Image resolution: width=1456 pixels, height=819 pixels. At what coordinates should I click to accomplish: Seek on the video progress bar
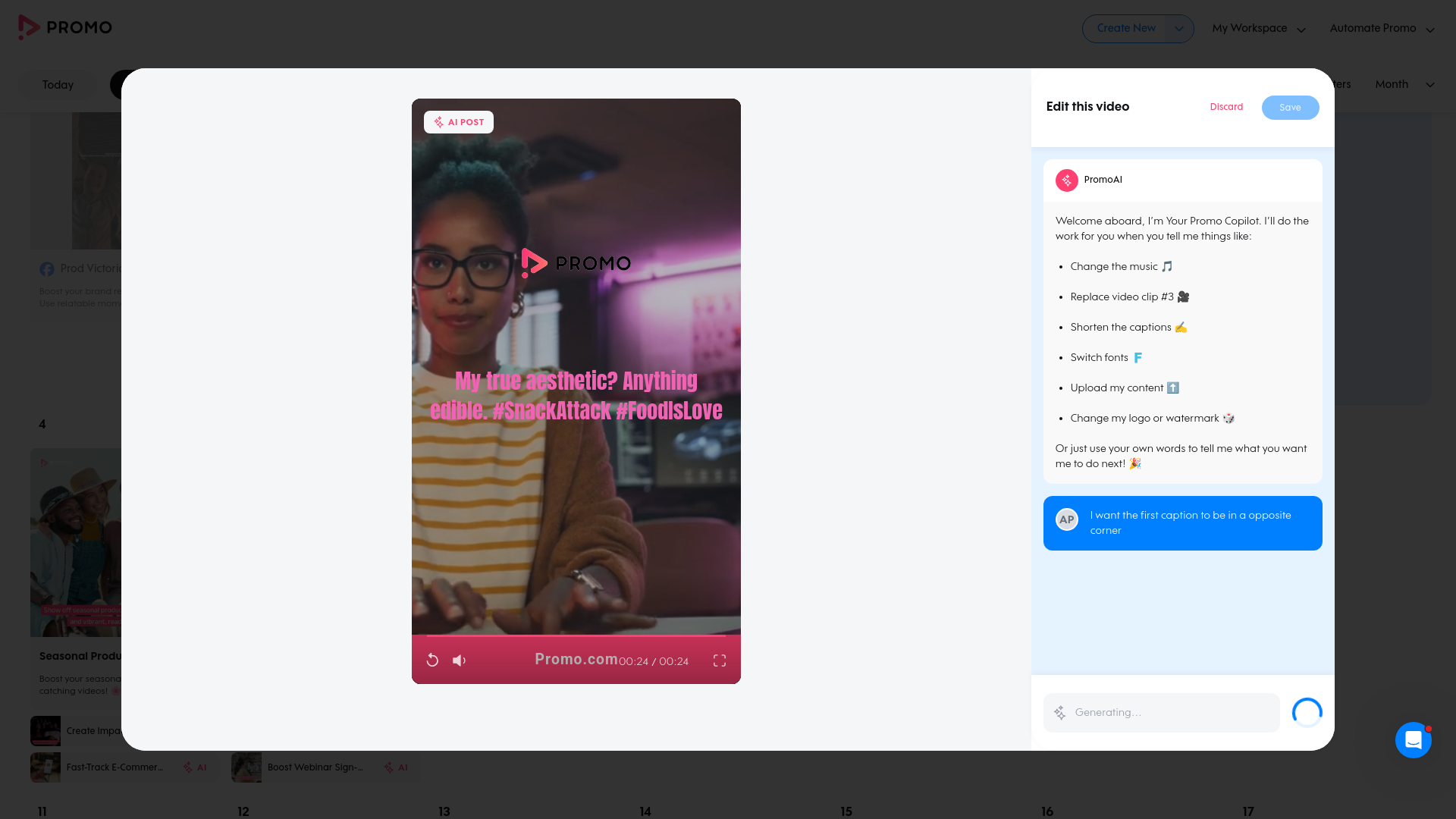576,635
